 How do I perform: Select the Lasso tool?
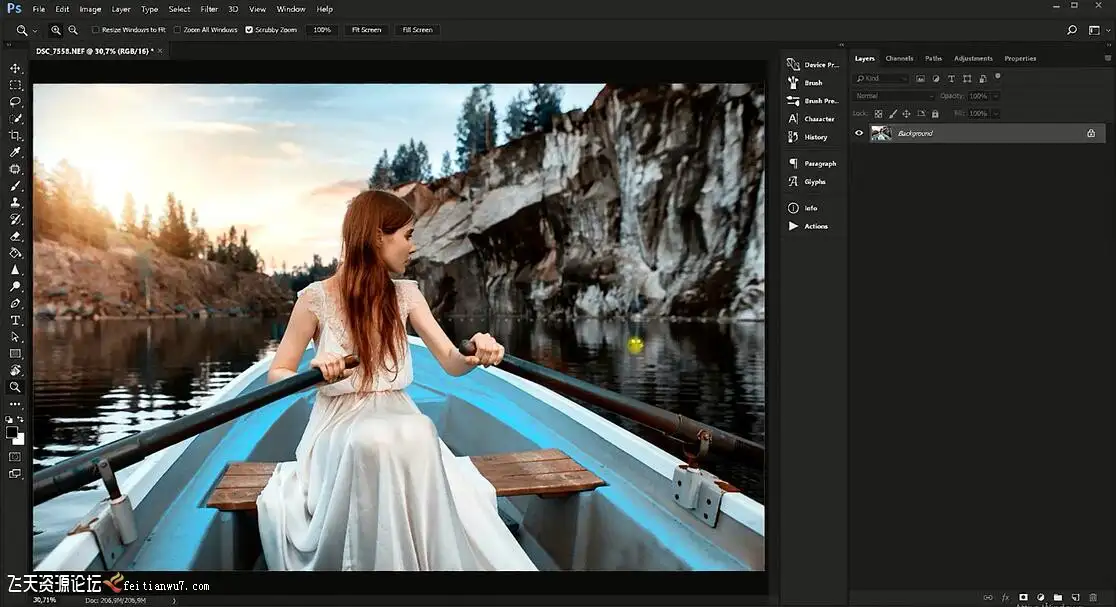[x=15, y=102]
